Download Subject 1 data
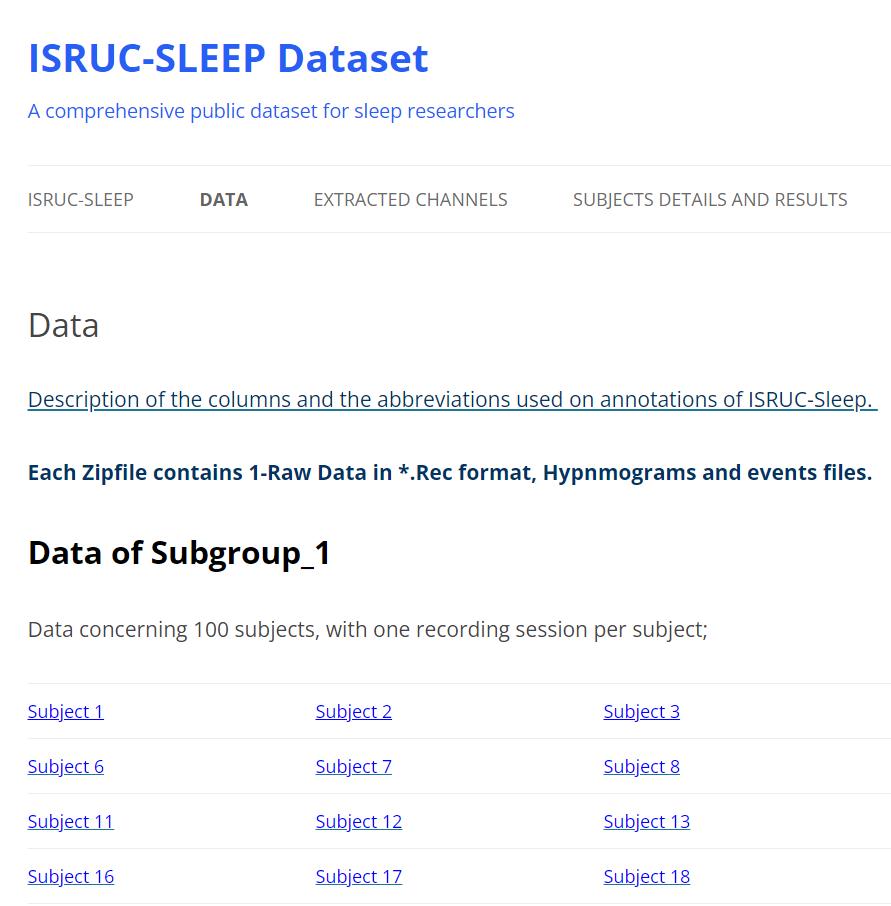This screenshot has width=891, height=906. 65,711
